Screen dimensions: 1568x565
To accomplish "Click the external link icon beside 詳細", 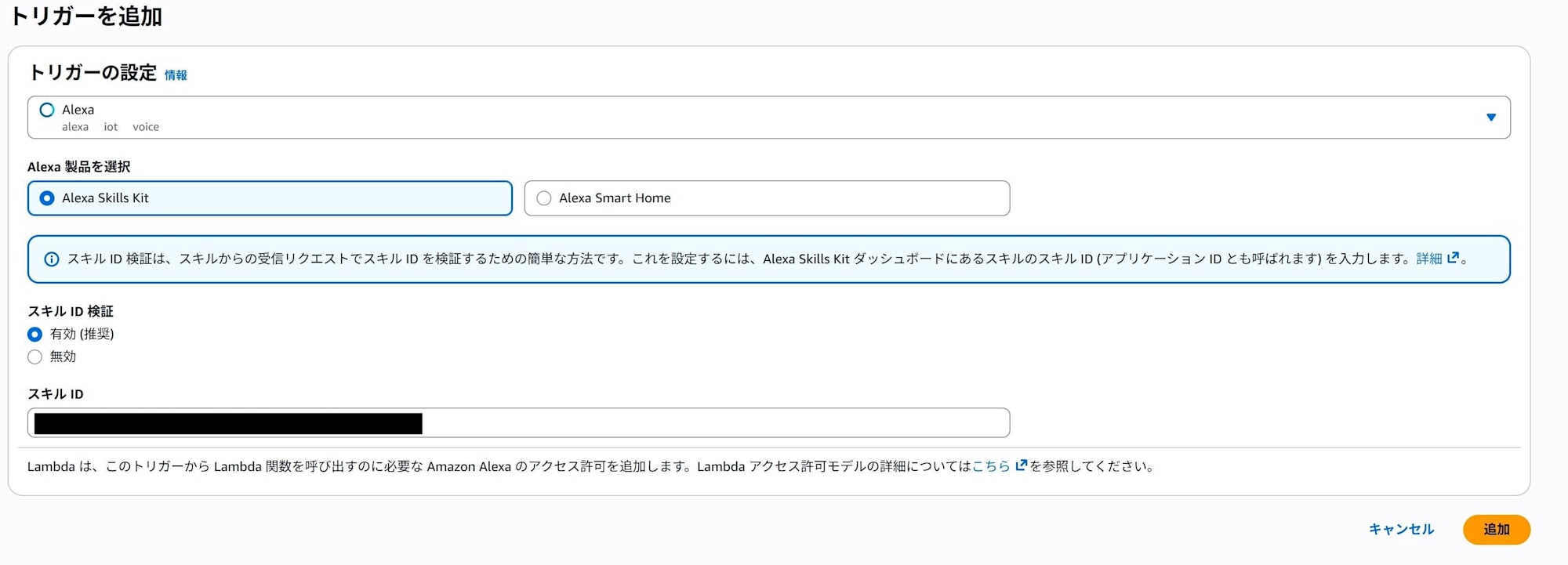I will (1453, 258).
